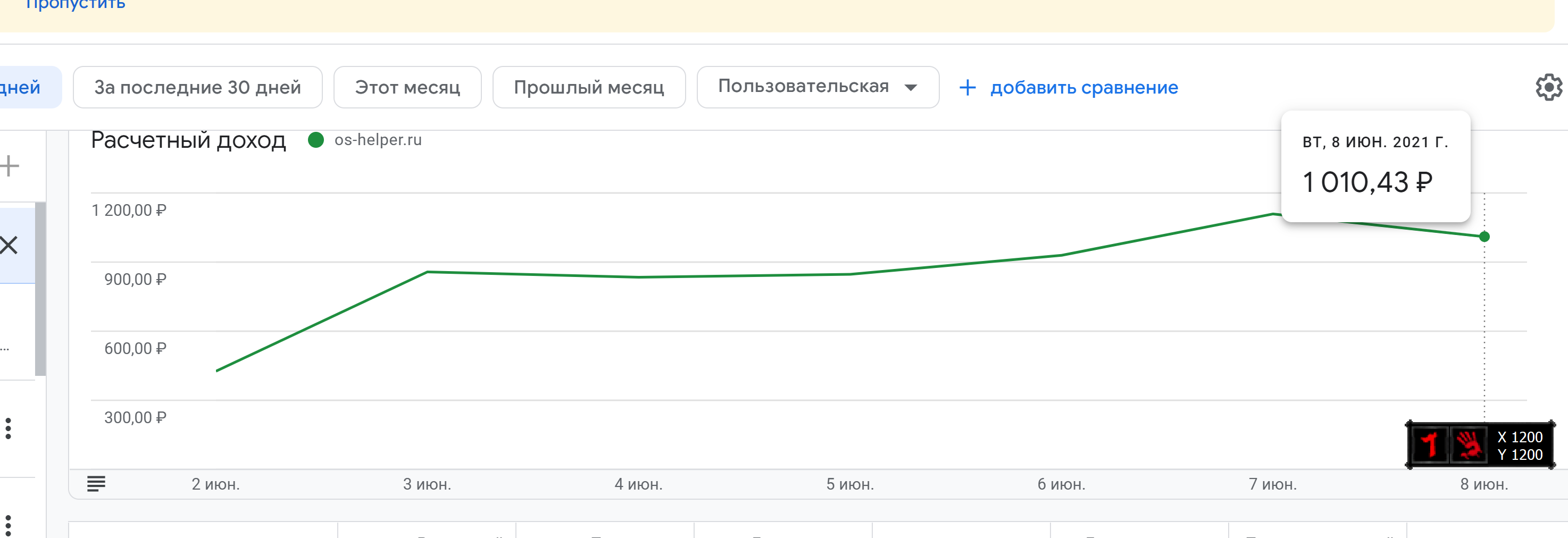Click the 3 июн. axis label
Viewport: 1568px width, 538px height.
tap(427, 484)
